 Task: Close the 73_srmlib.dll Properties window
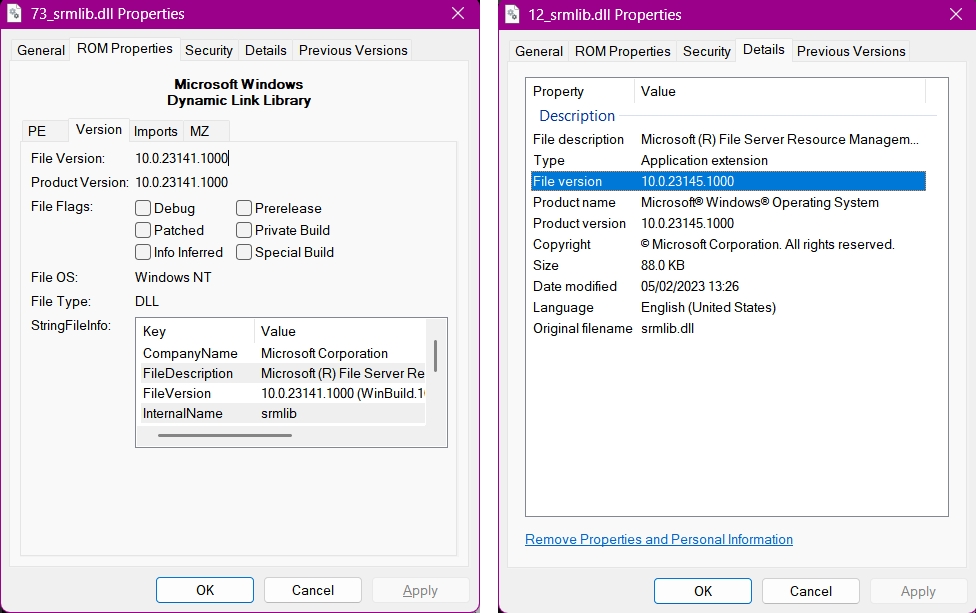point(458,13)
